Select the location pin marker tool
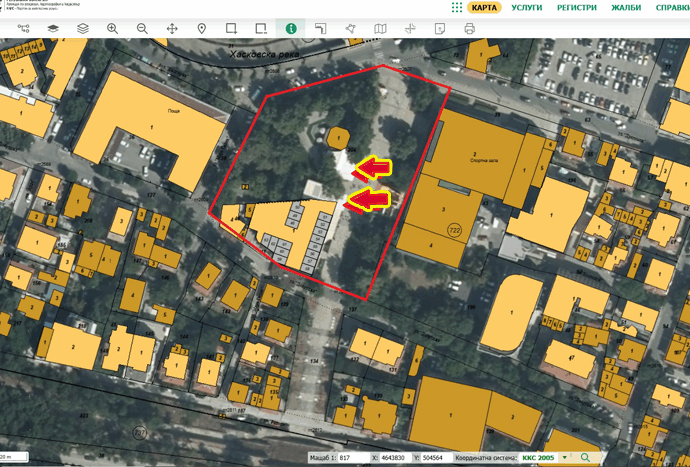Screen dimensions: 690x467 202,29
